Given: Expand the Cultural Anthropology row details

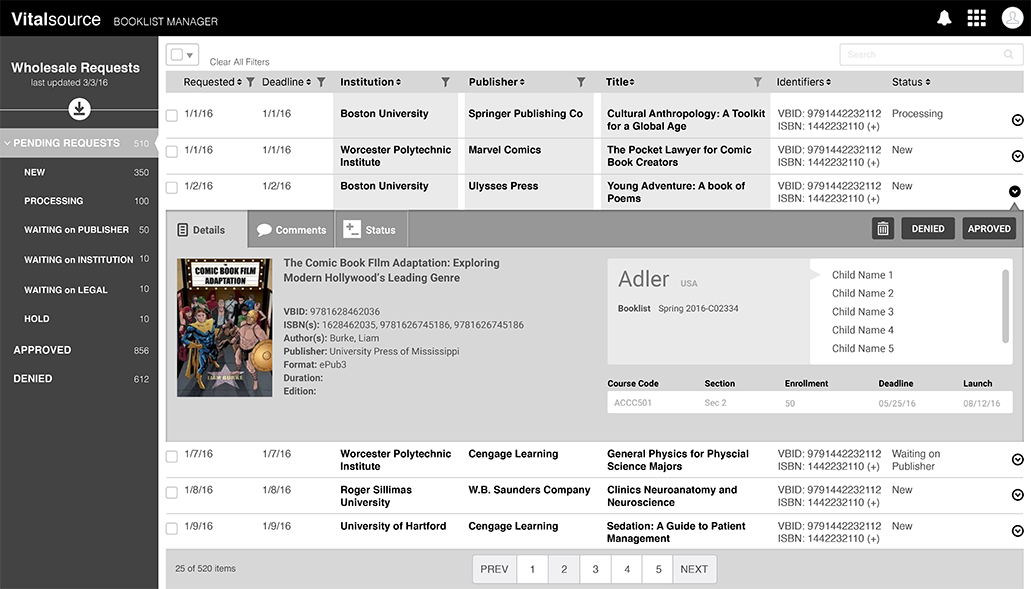Looking at the screenshot, I should tap(1018, 120).
